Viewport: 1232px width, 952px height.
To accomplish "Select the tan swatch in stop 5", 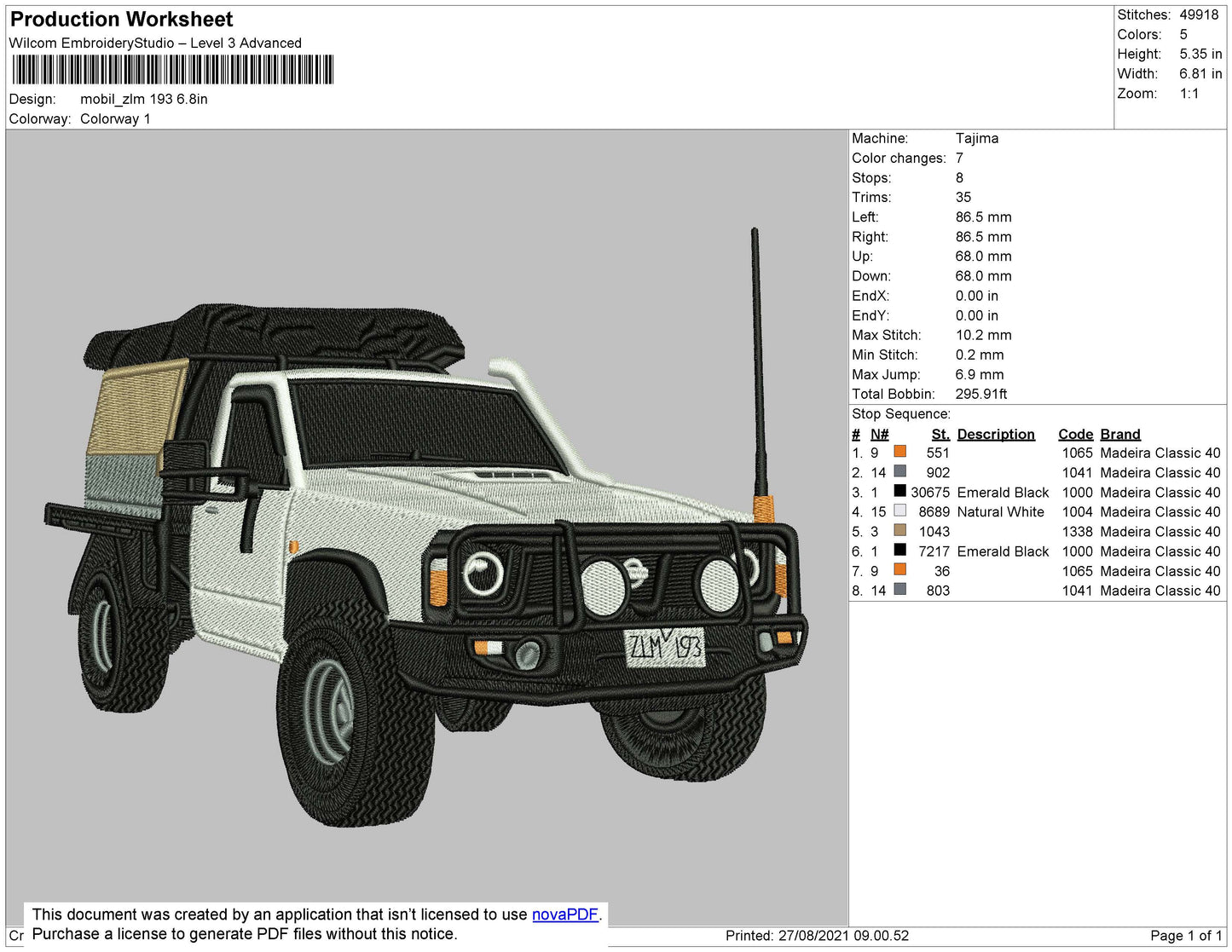I will click(x=899, y=530).
